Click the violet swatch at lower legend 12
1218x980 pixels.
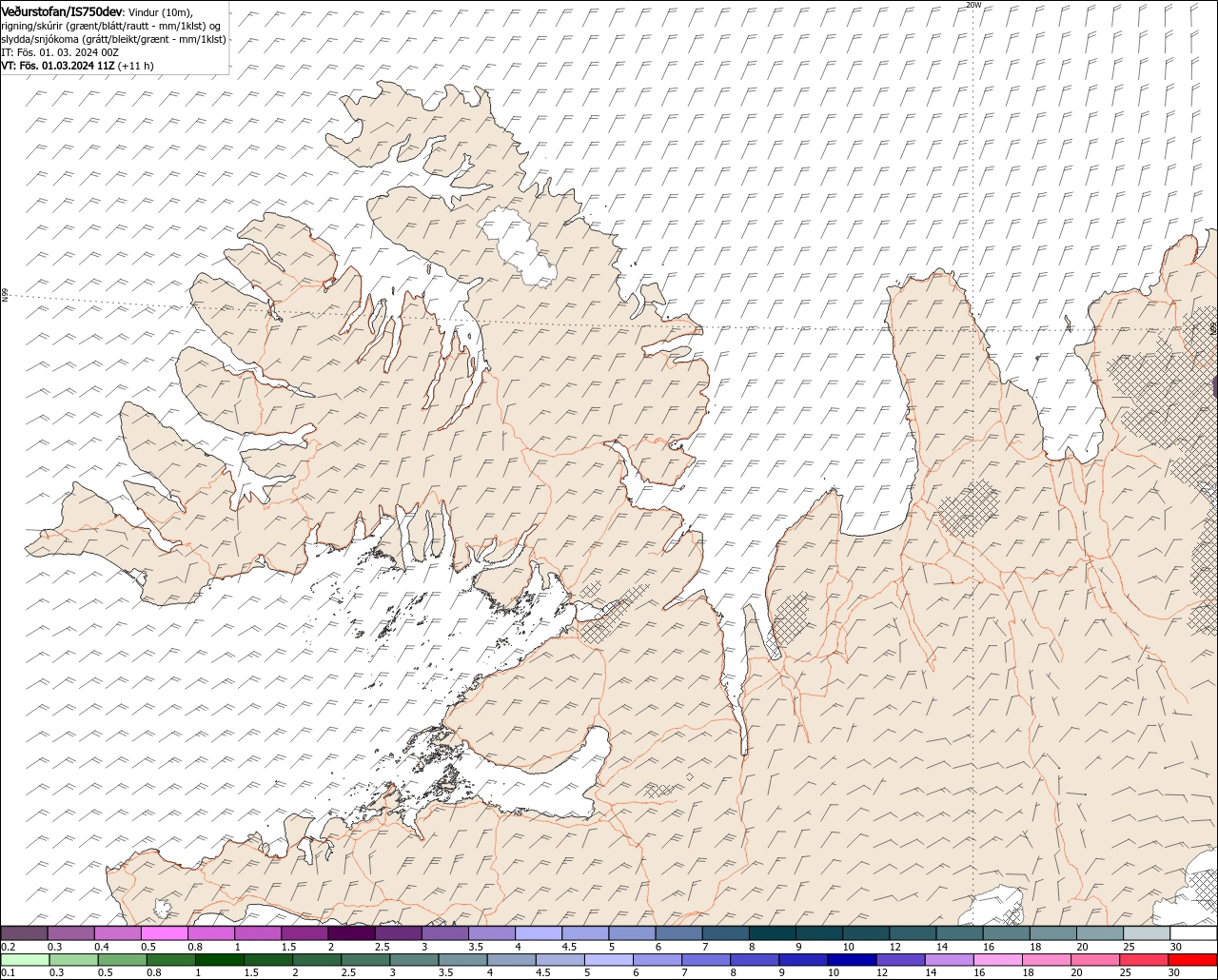pos(899,959)
